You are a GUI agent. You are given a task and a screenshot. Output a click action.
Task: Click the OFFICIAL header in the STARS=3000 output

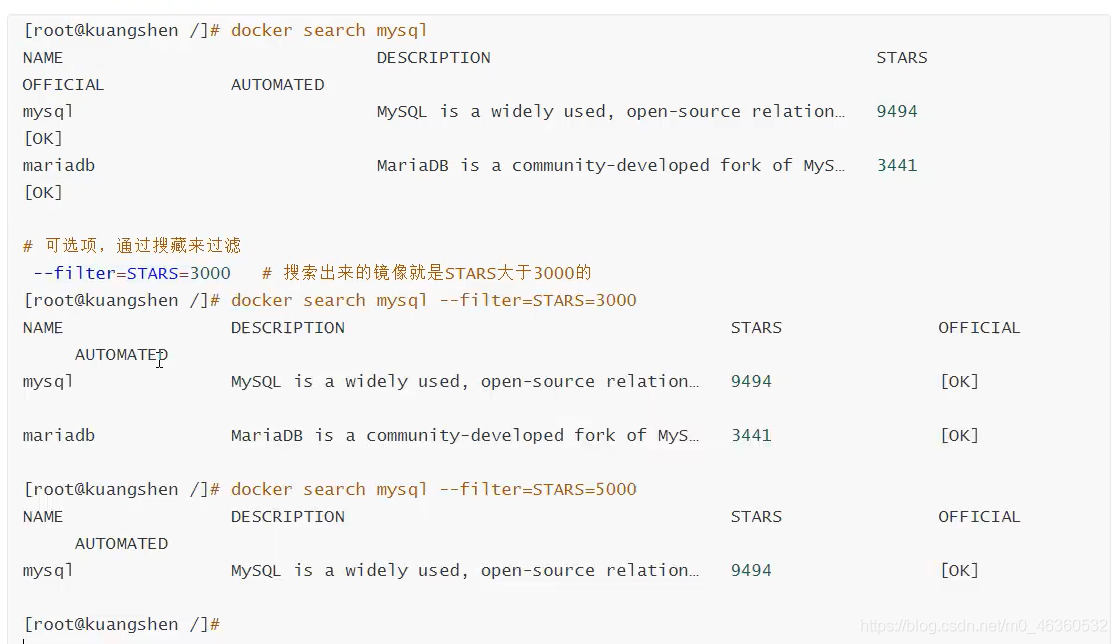(x=979, y=328)
